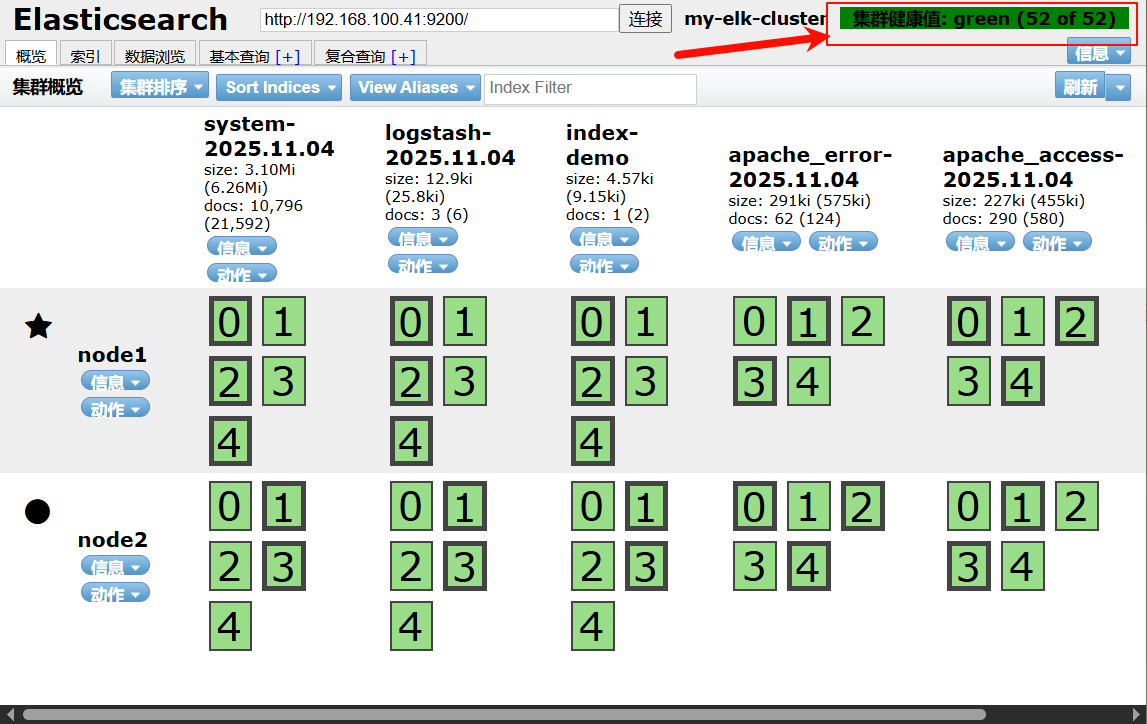Viewport: 1147px width, 724px height.
Task: Expand 动作 menu for system-2025.11.04 index
Action: click(x=242, y=274)
